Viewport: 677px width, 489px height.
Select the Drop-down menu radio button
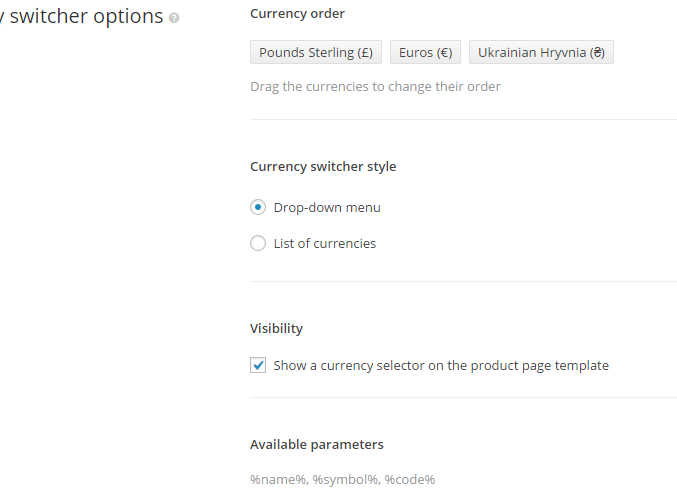click(258, 207)
